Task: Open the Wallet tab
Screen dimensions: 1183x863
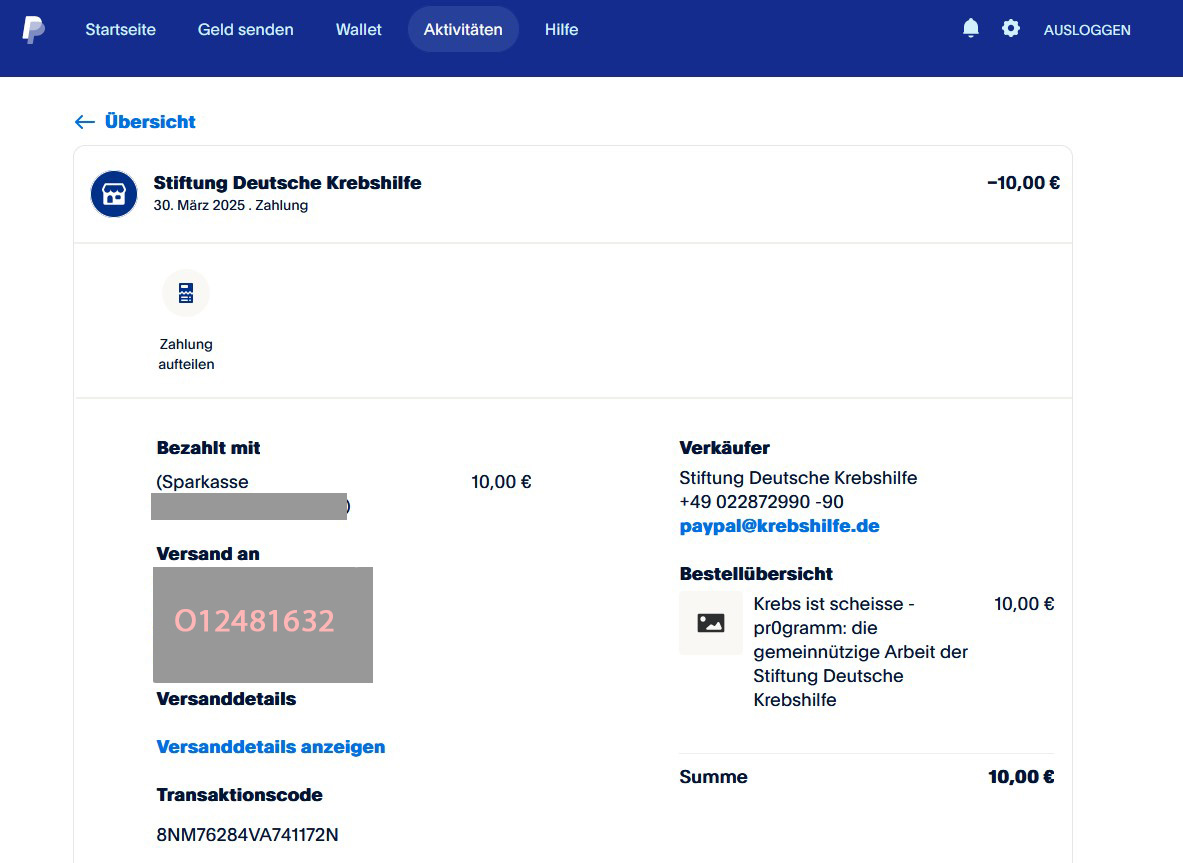Action: (x=358, y=30)
